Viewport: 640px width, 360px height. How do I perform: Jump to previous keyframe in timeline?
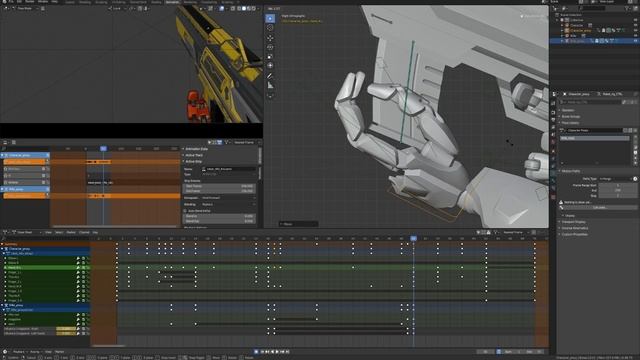267,351
